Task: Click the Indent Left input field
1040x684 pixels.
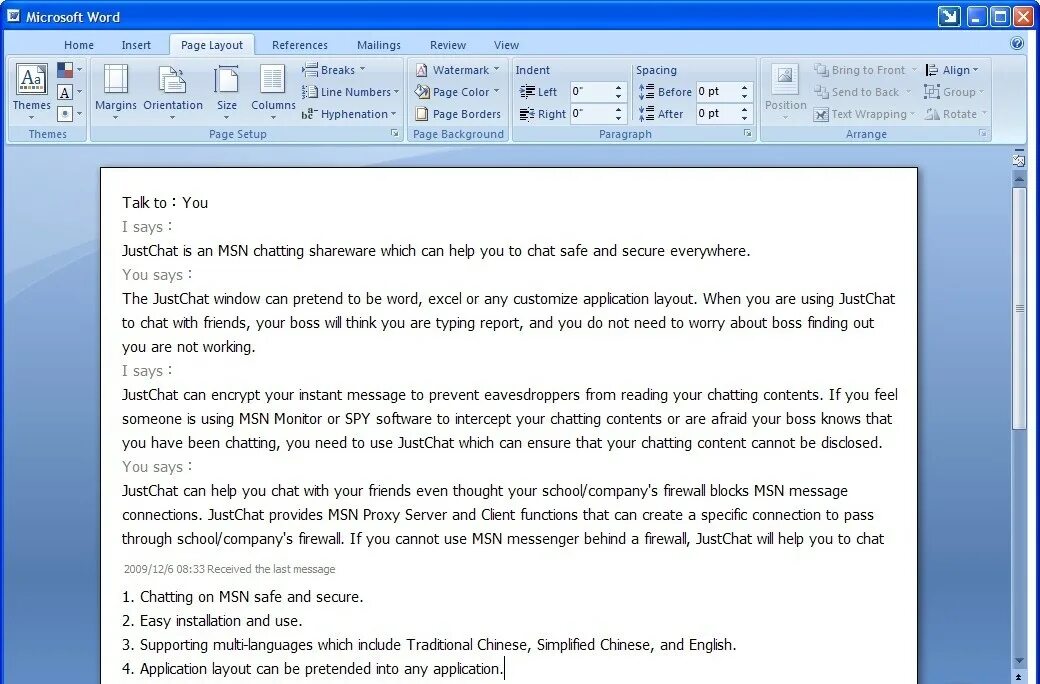Action: pyautogui.click(x=591, y=92)
